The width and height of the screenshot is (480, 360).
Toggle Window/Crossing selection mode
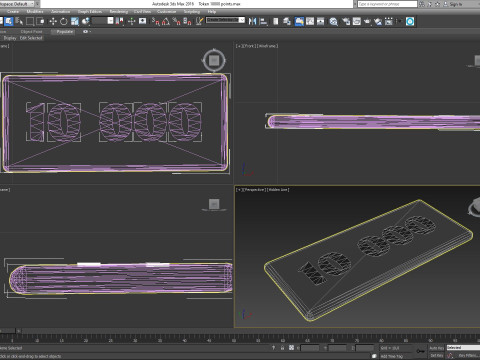click(x=41, y=22)
